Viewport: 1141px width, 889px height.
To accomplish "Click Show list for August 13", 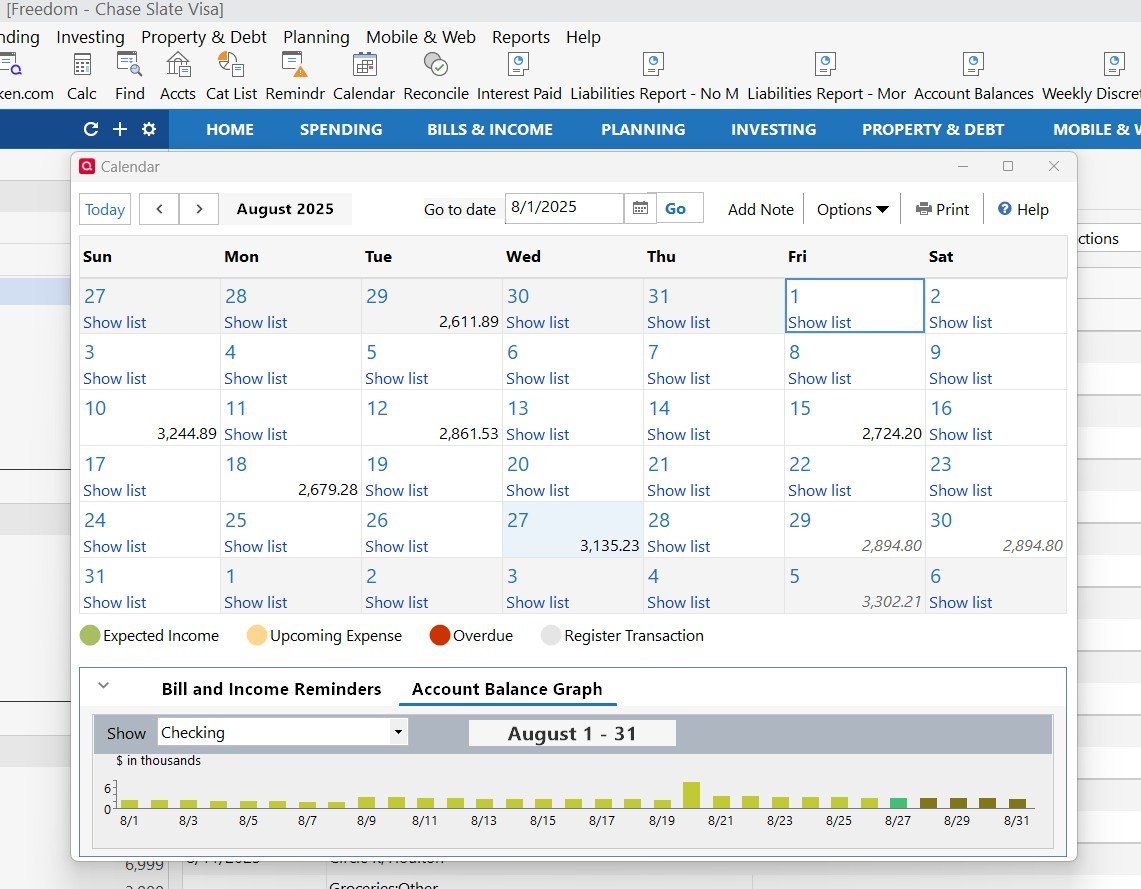I will 537,434.
